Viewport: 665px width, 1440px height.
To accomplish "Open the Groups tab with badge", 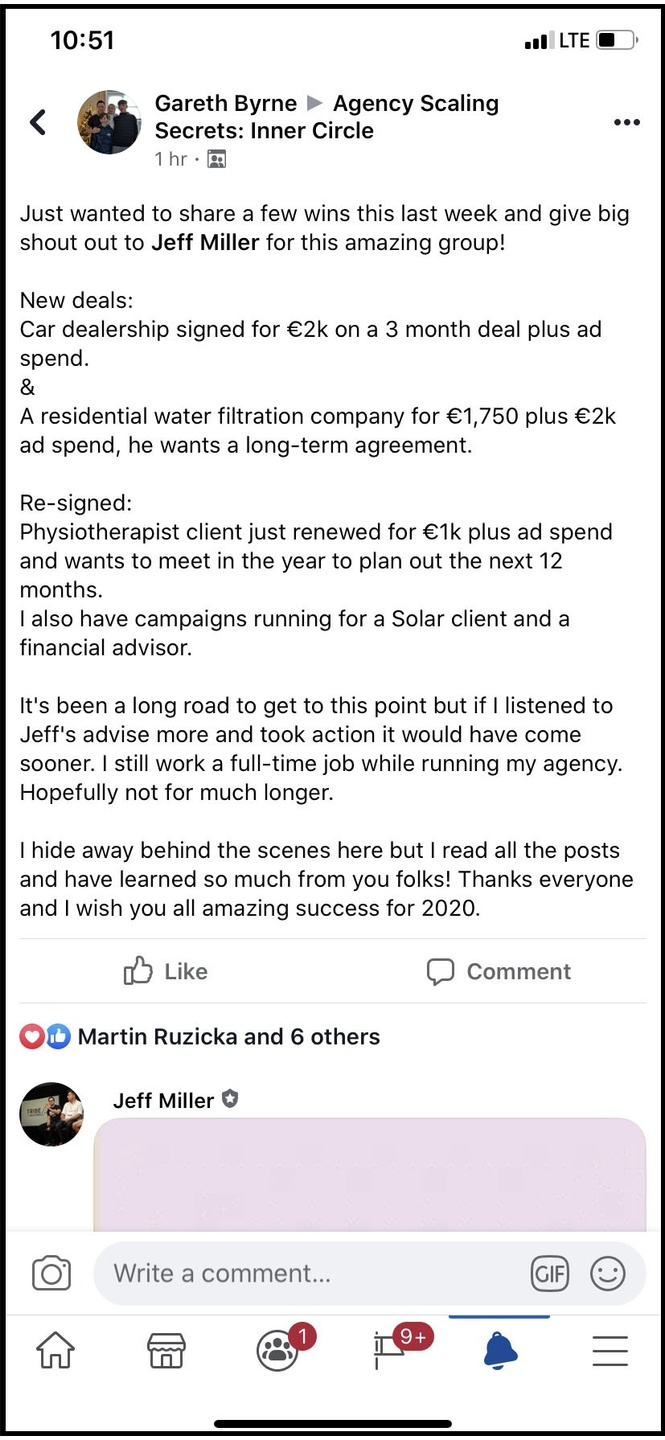I will pos(277,1351).
